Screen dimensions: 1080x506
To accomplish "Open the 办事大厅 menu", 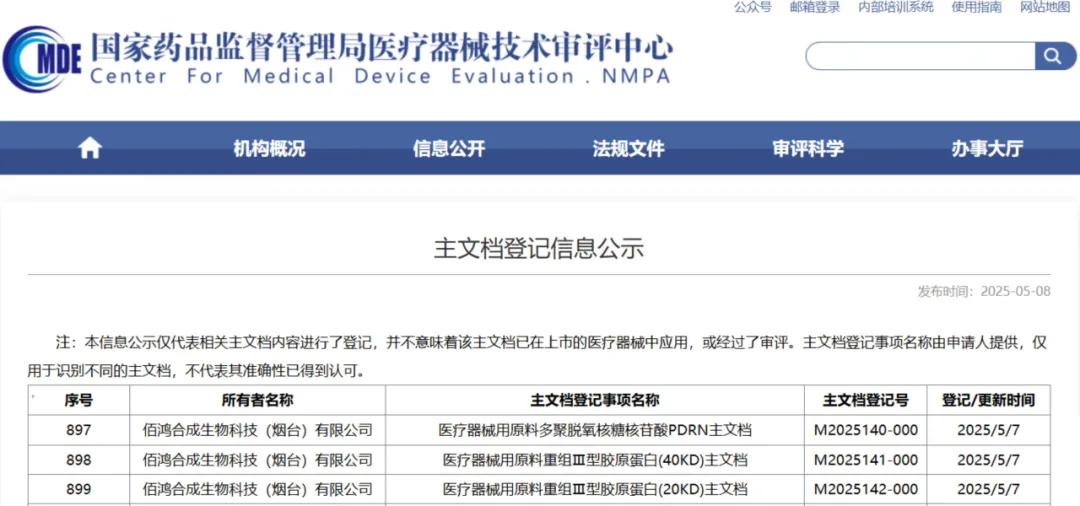I will coord(988,148).
